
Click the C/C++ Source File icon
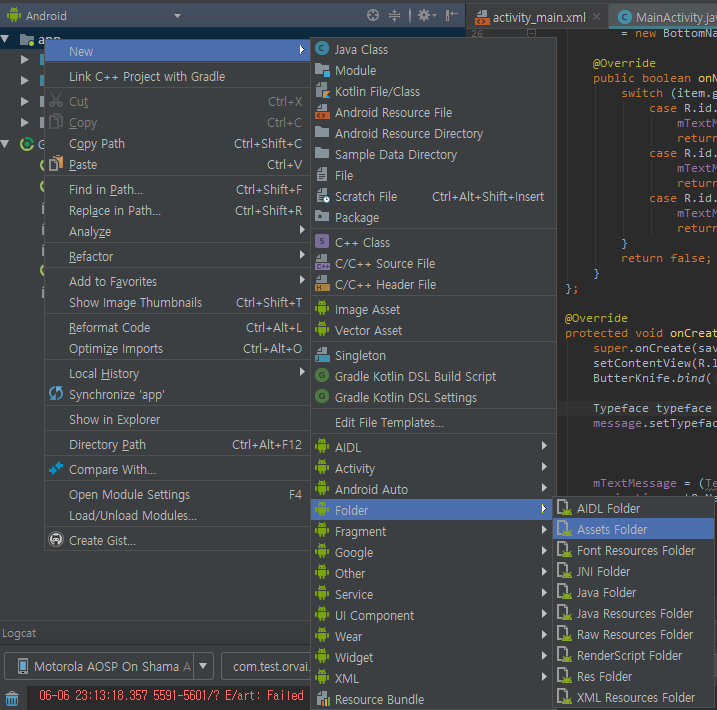click(x=322, y=263)
